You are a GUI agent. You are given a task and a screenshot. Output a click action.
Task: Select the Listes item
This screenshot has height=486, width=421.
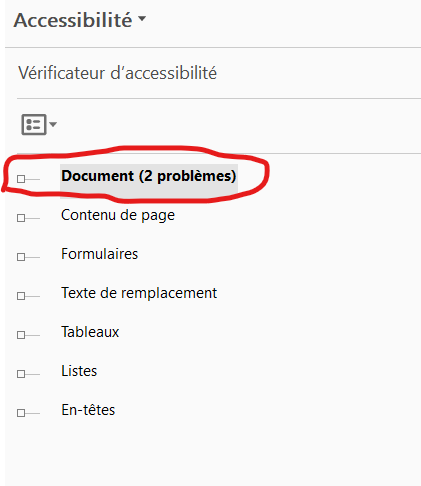click(x=79, y=371)
